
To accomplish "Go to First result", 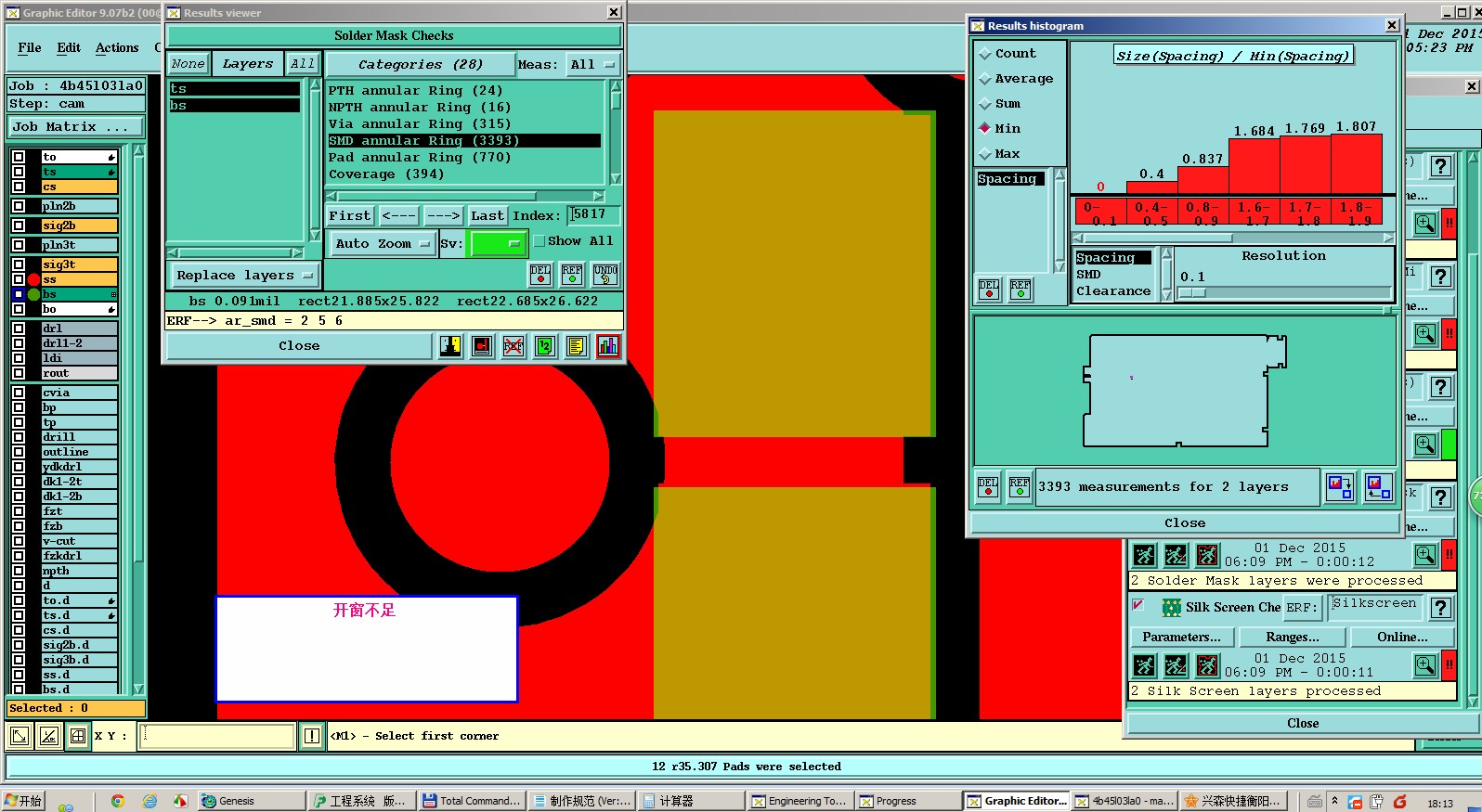I will [x=349, y=215].
